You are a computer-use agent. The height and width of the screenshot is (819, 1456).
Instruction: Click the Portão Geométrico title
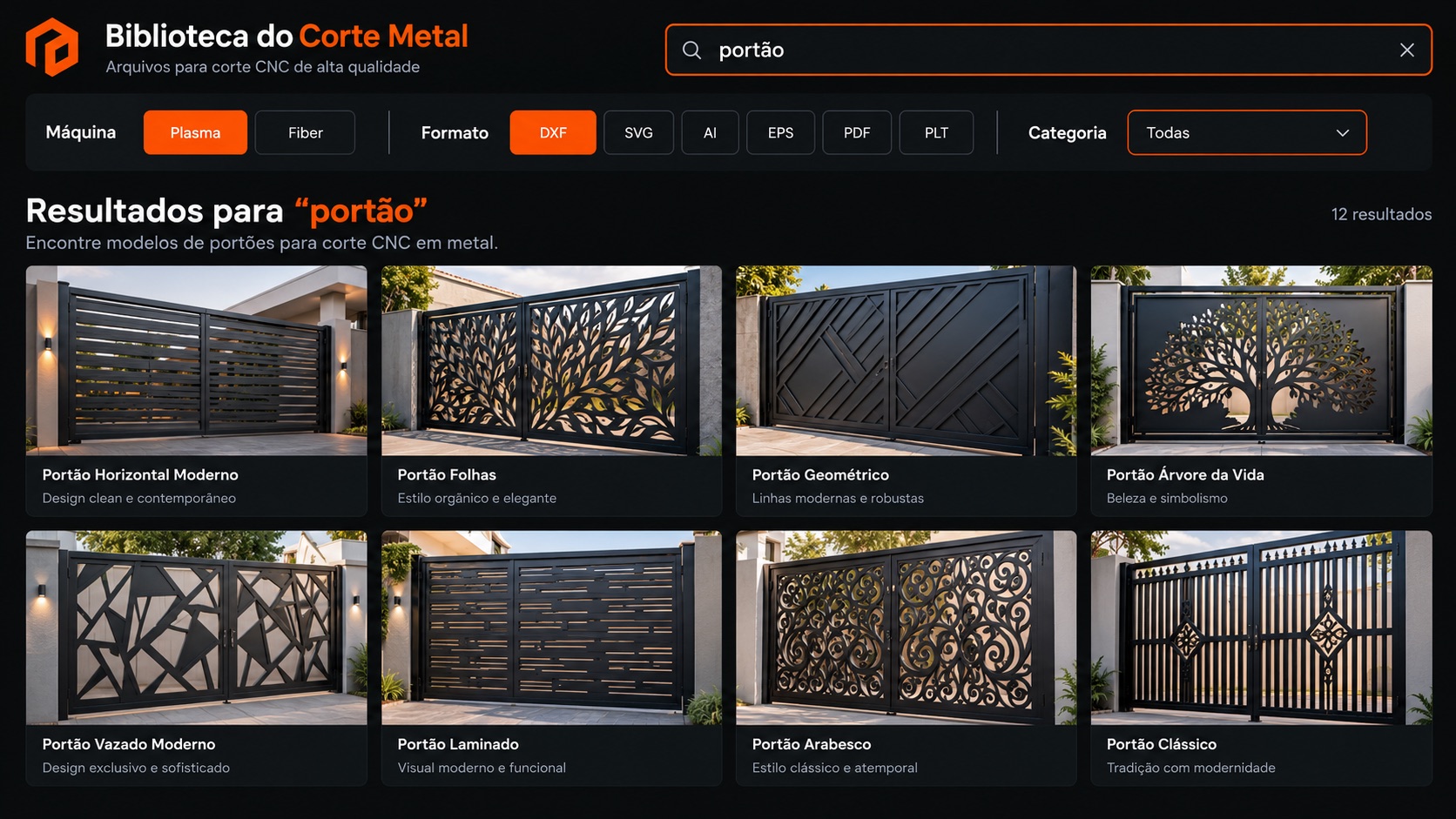coord(820,474)
